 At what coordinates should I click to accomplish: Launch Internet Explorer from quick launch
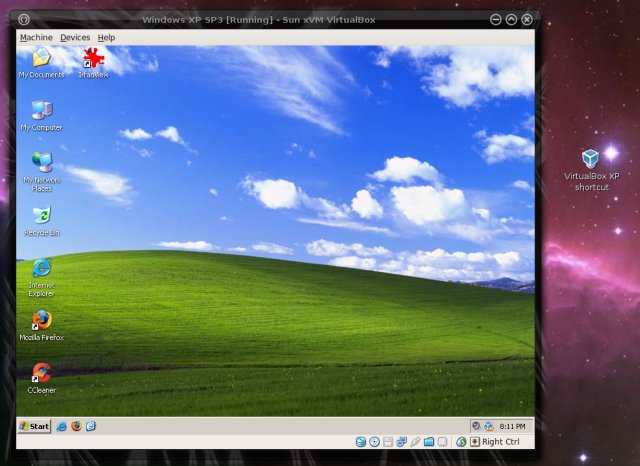[x=62, y=426]
